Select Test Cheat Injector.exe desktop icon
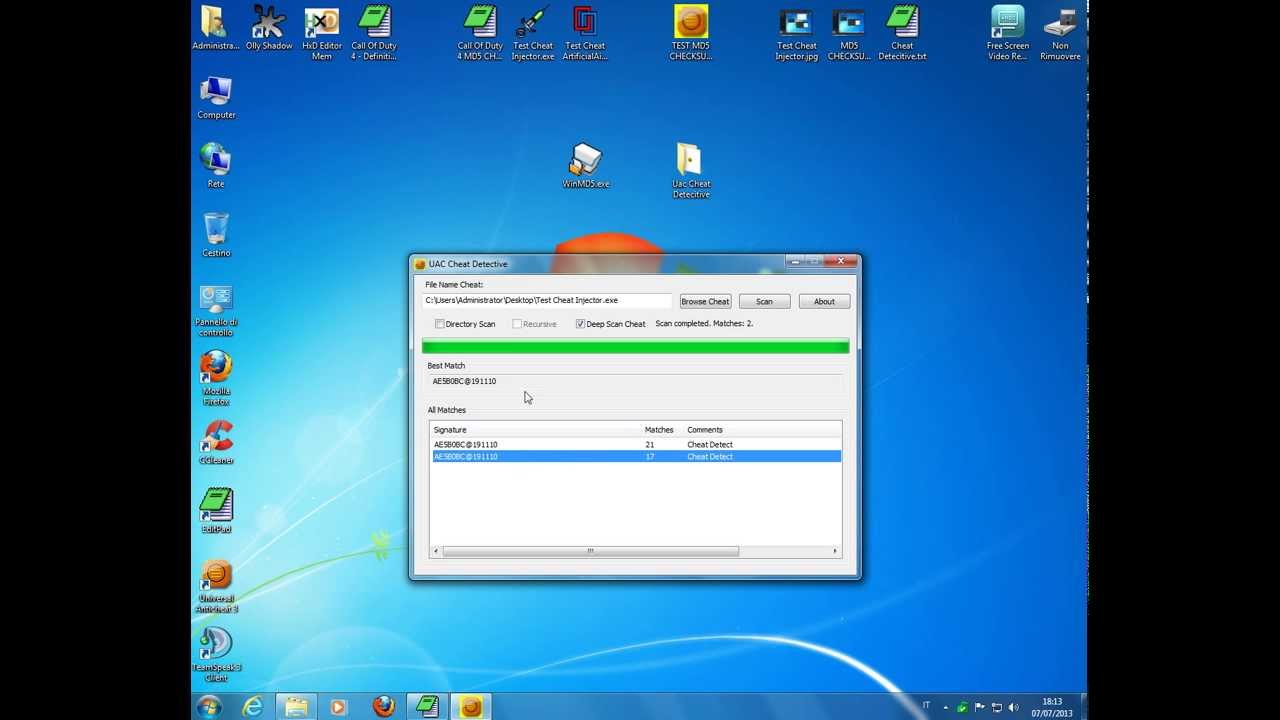 tap(533, 34)
